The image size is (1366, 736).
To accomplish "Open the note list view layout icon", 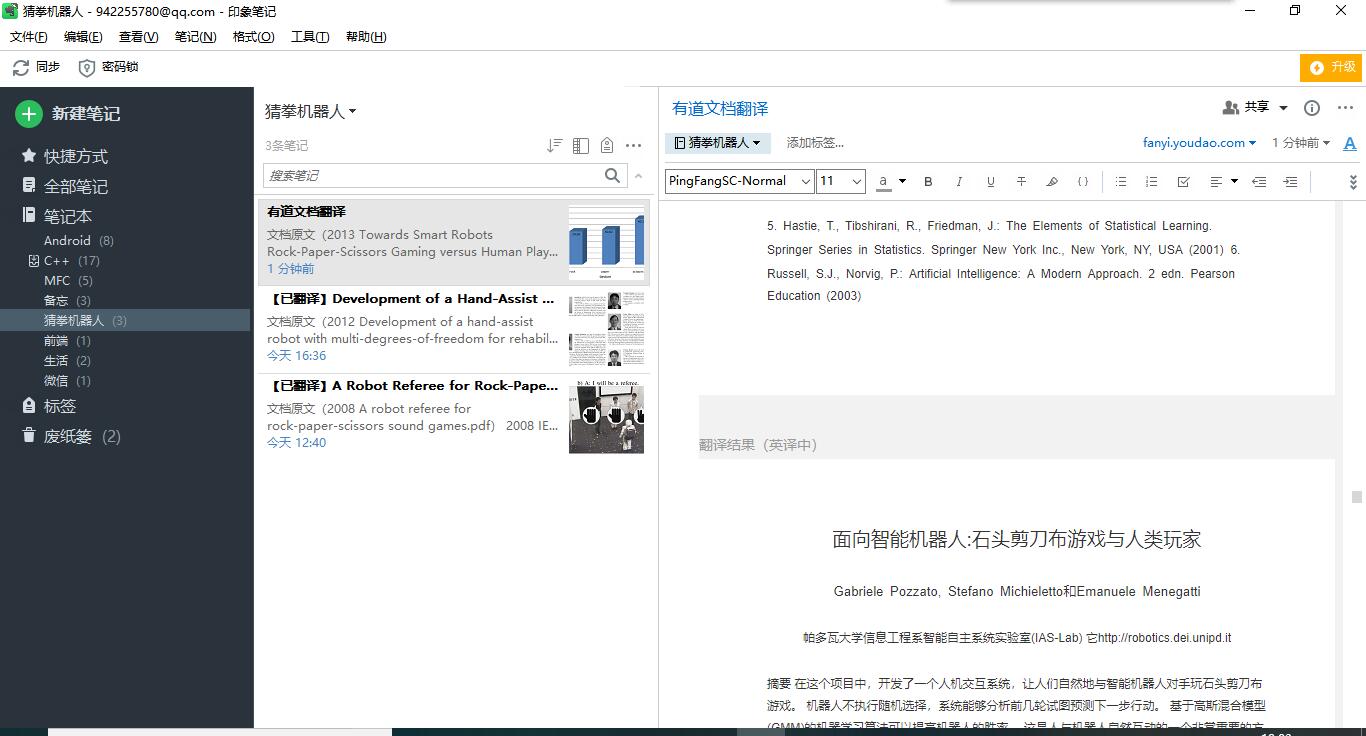I will pyautogui.click(x=581, y=145).
